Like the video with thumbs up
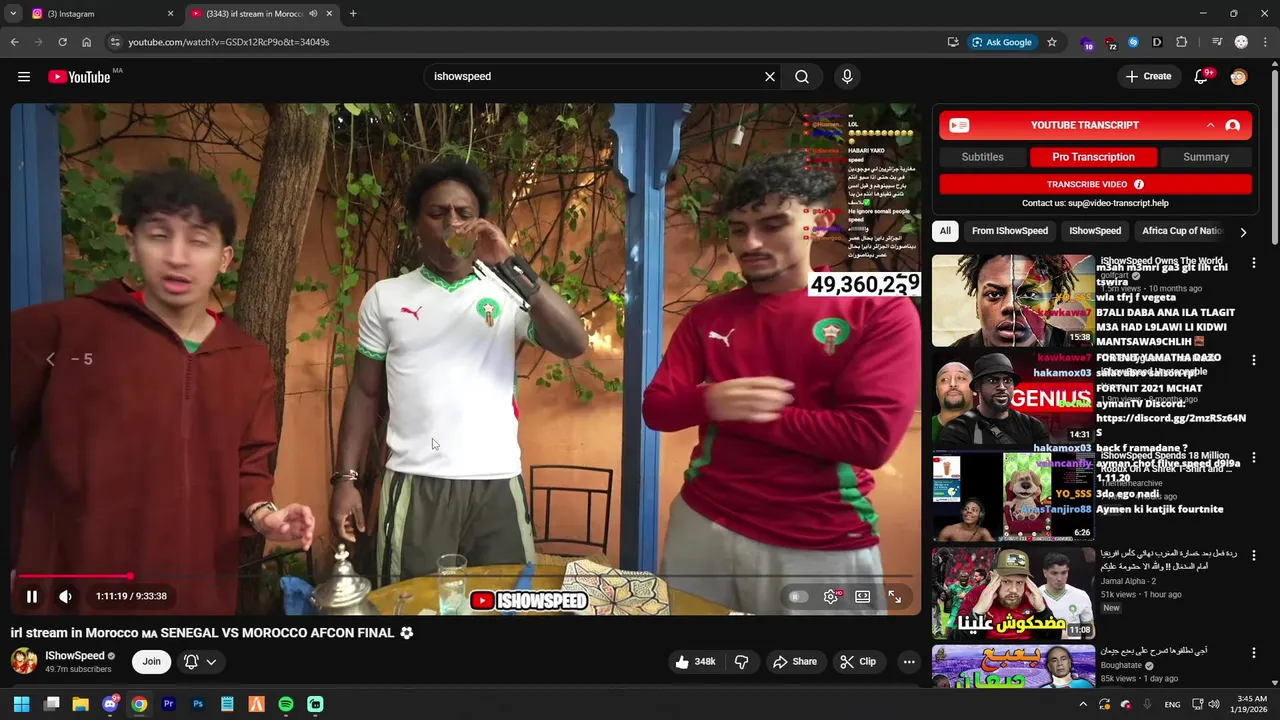The image size is (1280, 720). [695, 661]
